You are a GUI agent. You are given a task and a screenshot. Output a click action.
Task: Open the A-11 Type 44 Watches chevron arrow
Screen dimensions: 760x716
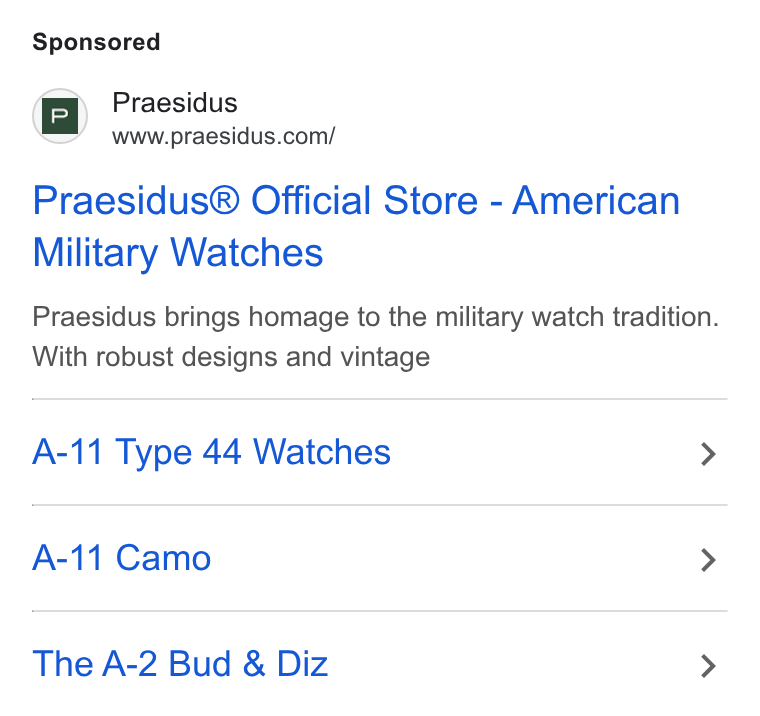coord(708,454)
